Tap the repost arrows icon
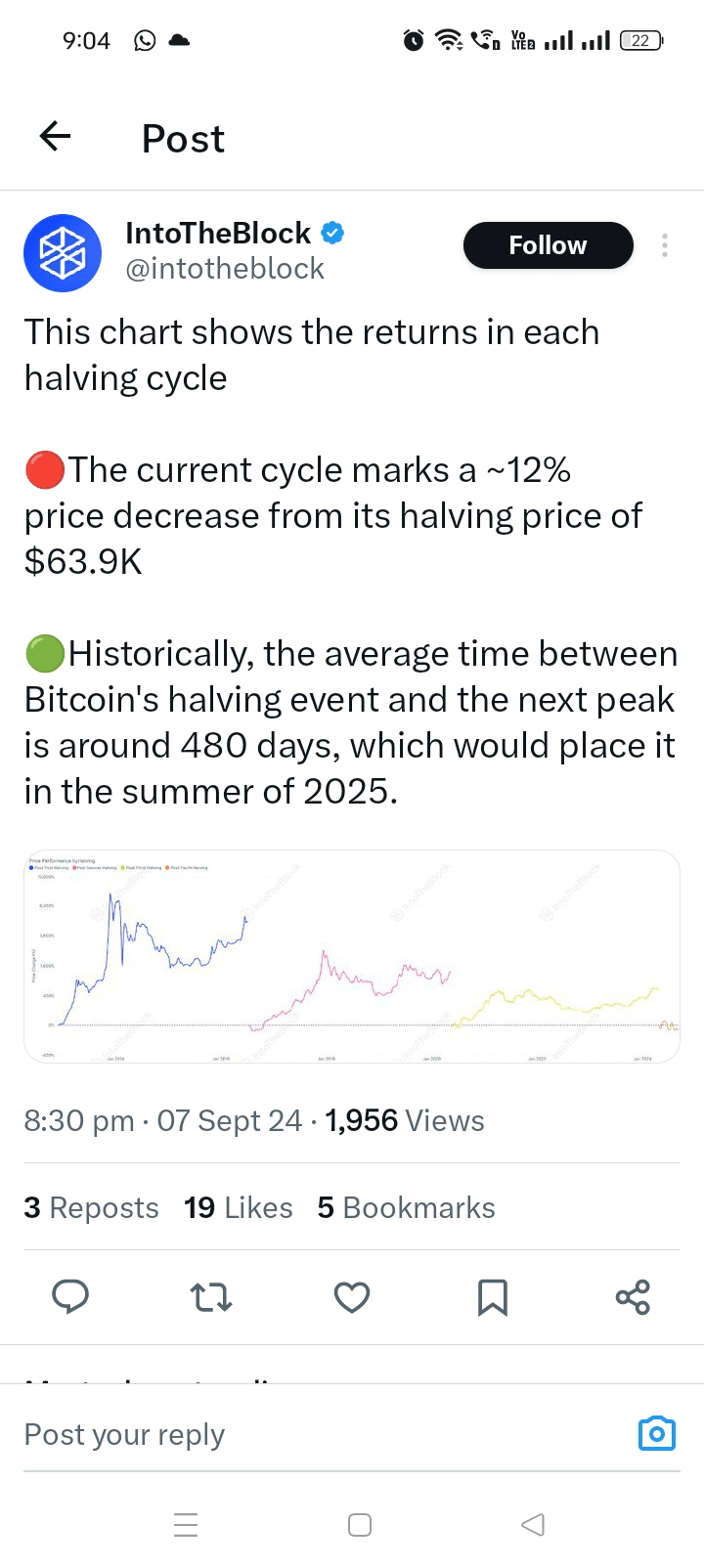This screenshot has height=1568, width=704. coord(211,1296)
